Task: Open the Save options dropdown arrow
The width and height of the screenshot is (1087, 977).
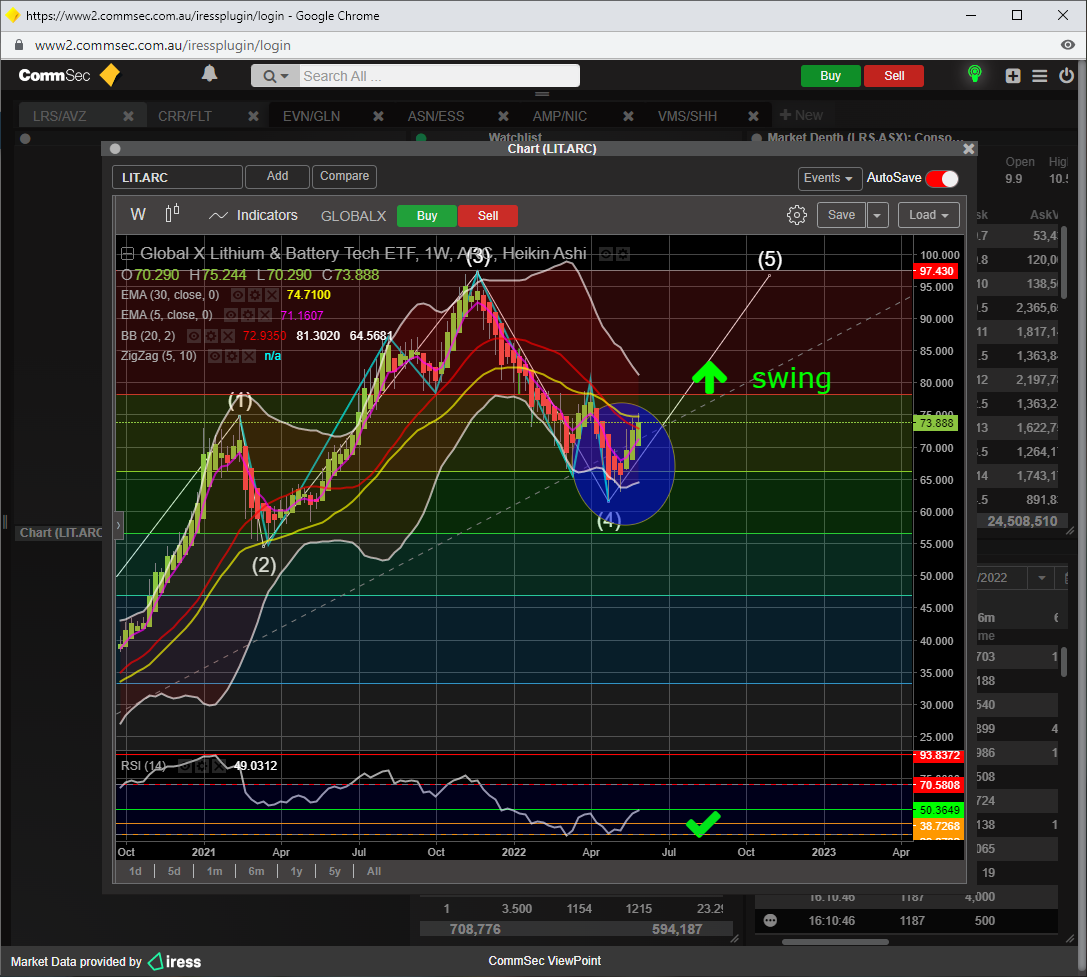Action: 877,215
